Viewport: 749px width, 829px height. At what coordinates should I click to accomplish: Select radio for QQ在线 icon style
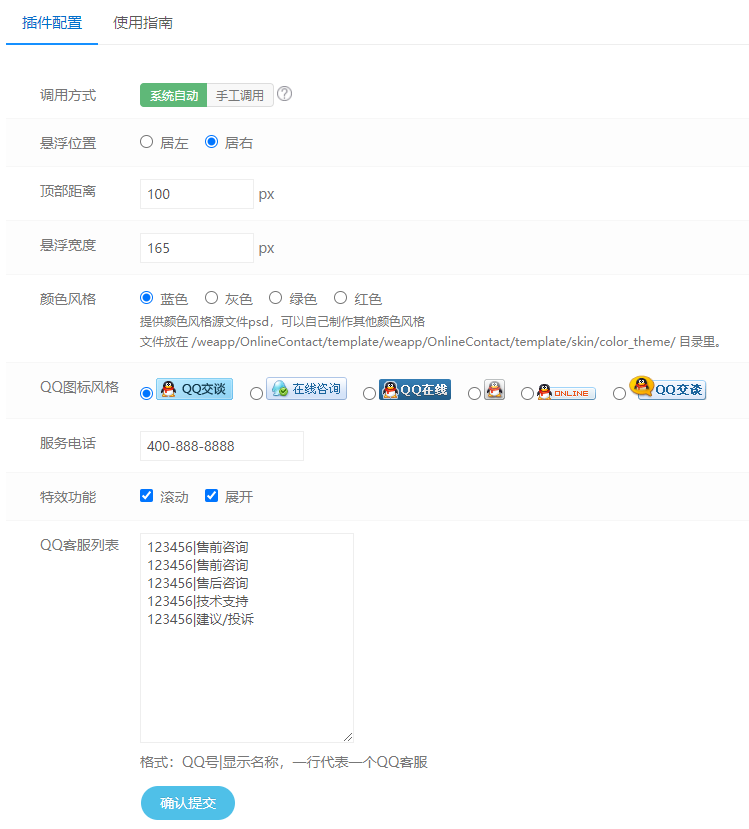click(369, 394)
